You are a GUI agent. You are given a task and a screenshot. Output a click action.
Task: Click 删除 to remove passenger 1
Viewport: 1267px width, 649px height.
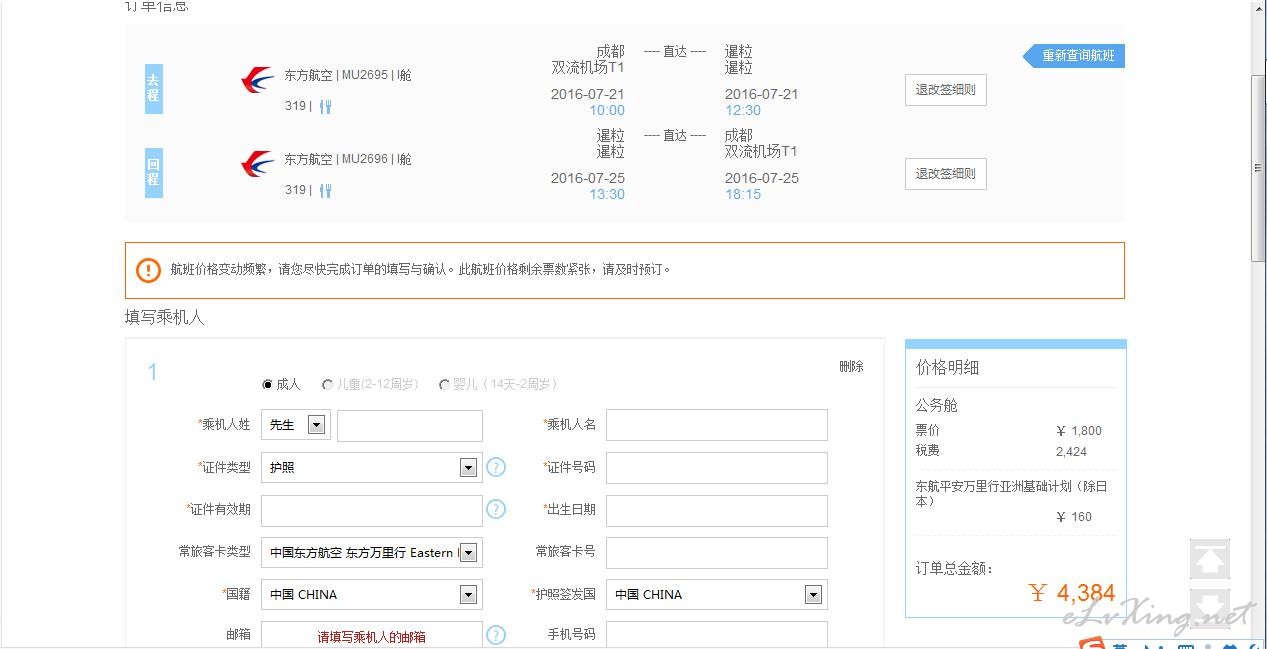(851, 367)
